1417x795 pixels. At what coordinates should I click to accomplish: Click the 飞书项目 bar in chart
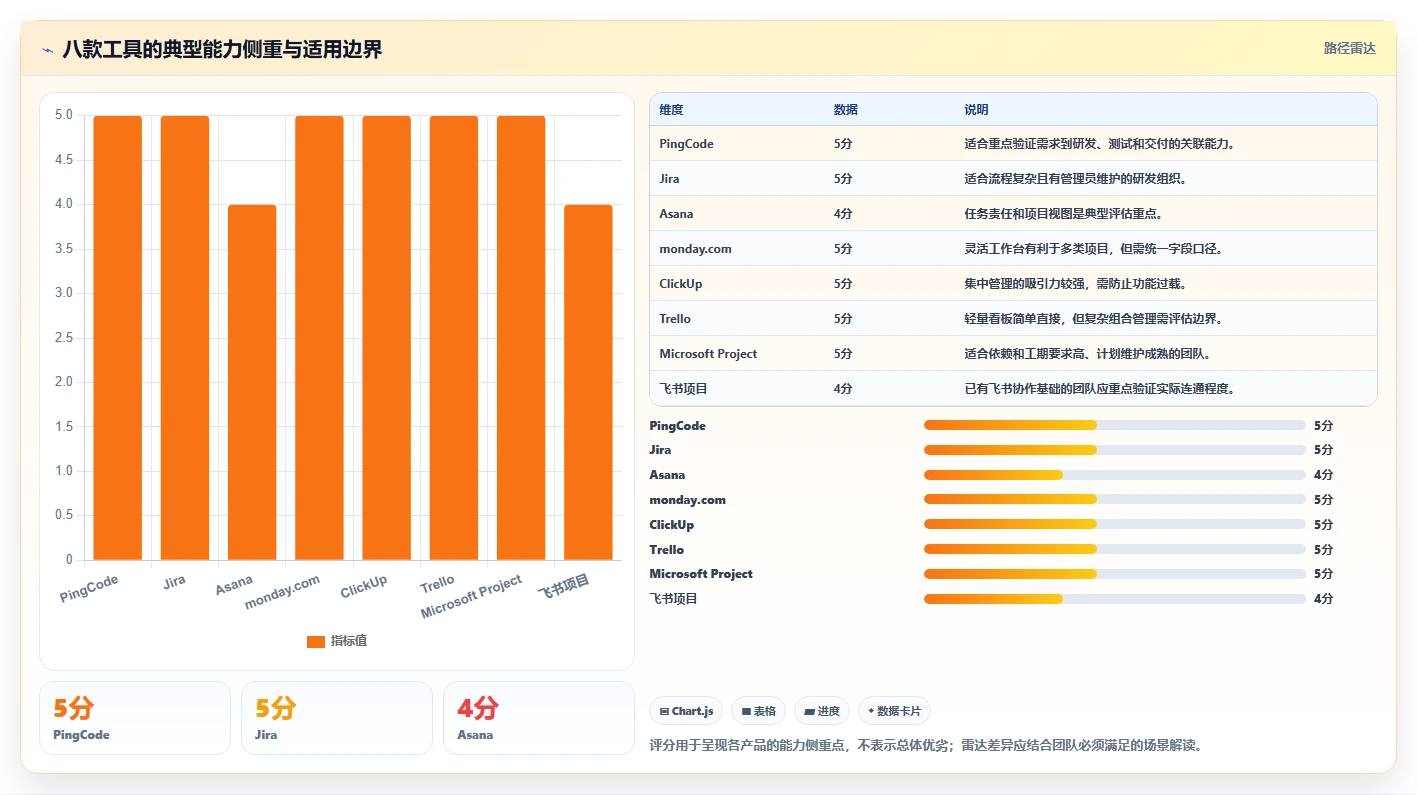point(588,382)
